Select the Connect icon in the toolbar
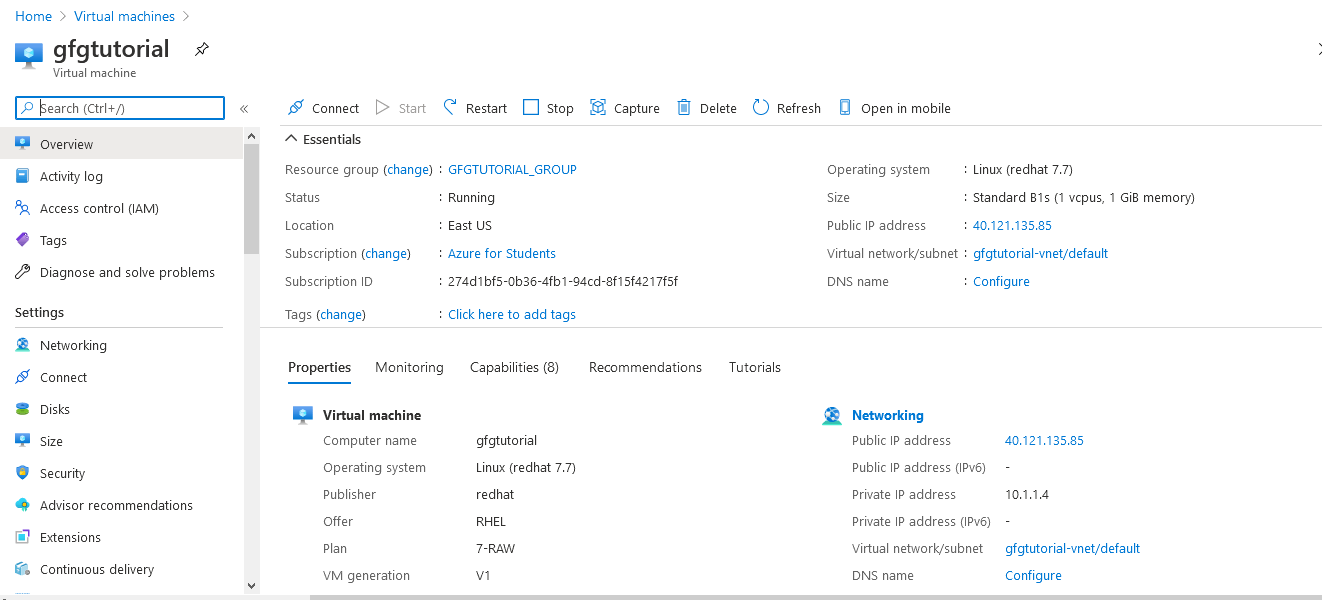Image resolution: width=1322 pixels, height=600 pixels. [322, 107]
